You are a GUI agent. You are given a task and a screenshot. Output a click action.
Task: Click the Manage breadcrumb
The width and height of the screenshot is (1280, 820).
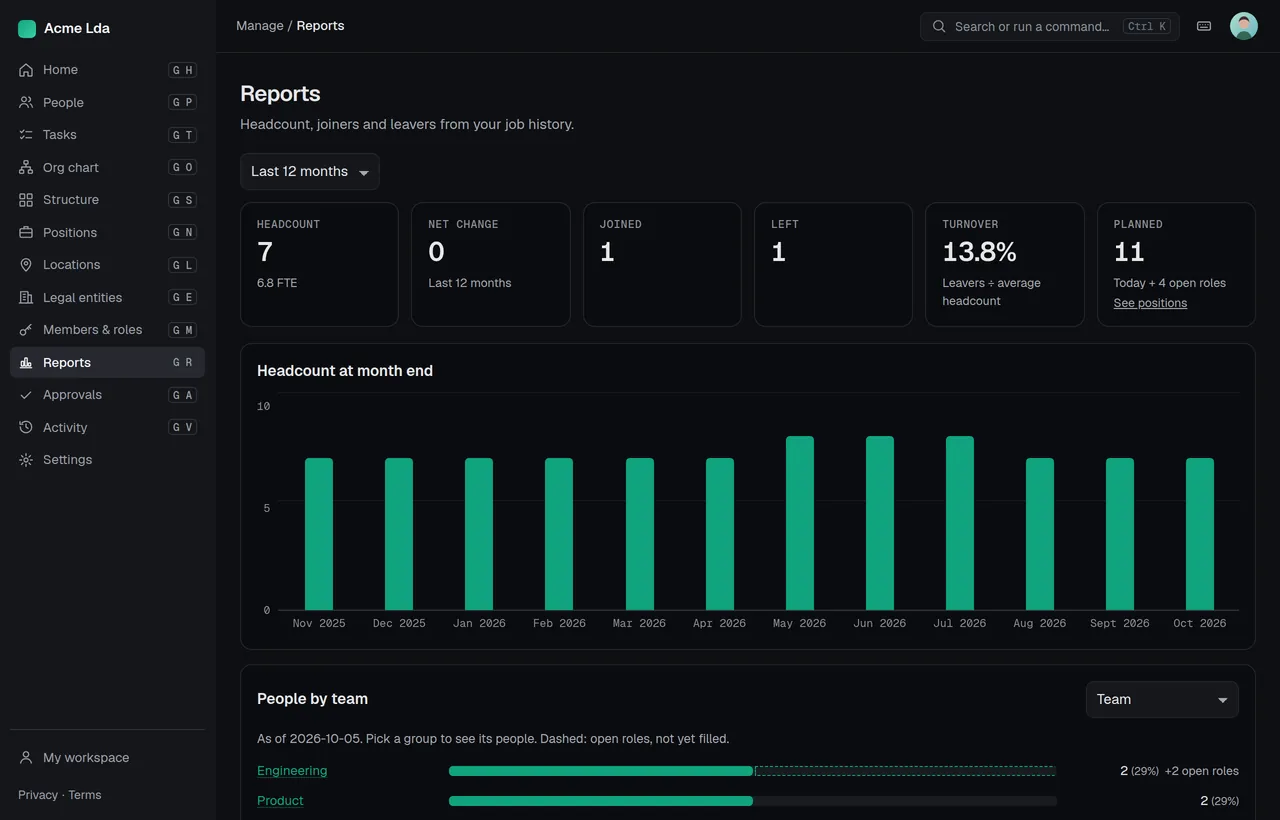click(x=260, y=26)
